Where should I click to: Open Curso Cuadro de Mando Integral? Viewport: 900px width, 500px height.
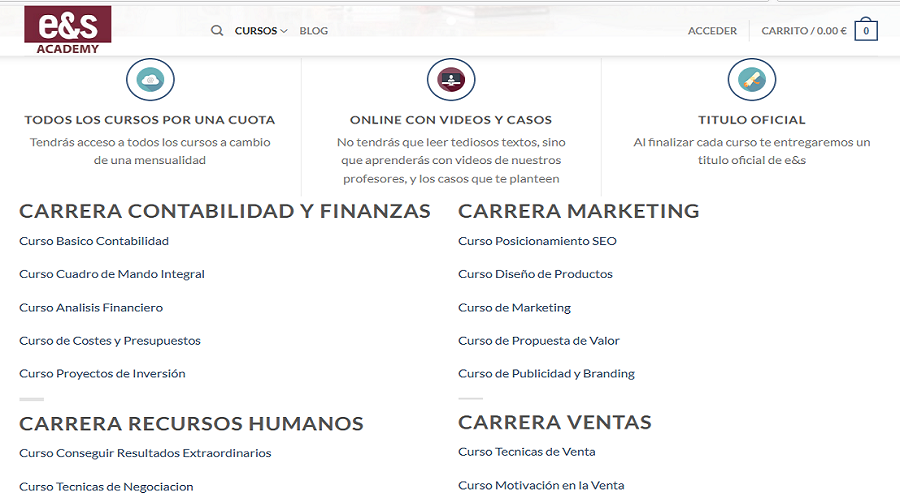click(112, 274)
